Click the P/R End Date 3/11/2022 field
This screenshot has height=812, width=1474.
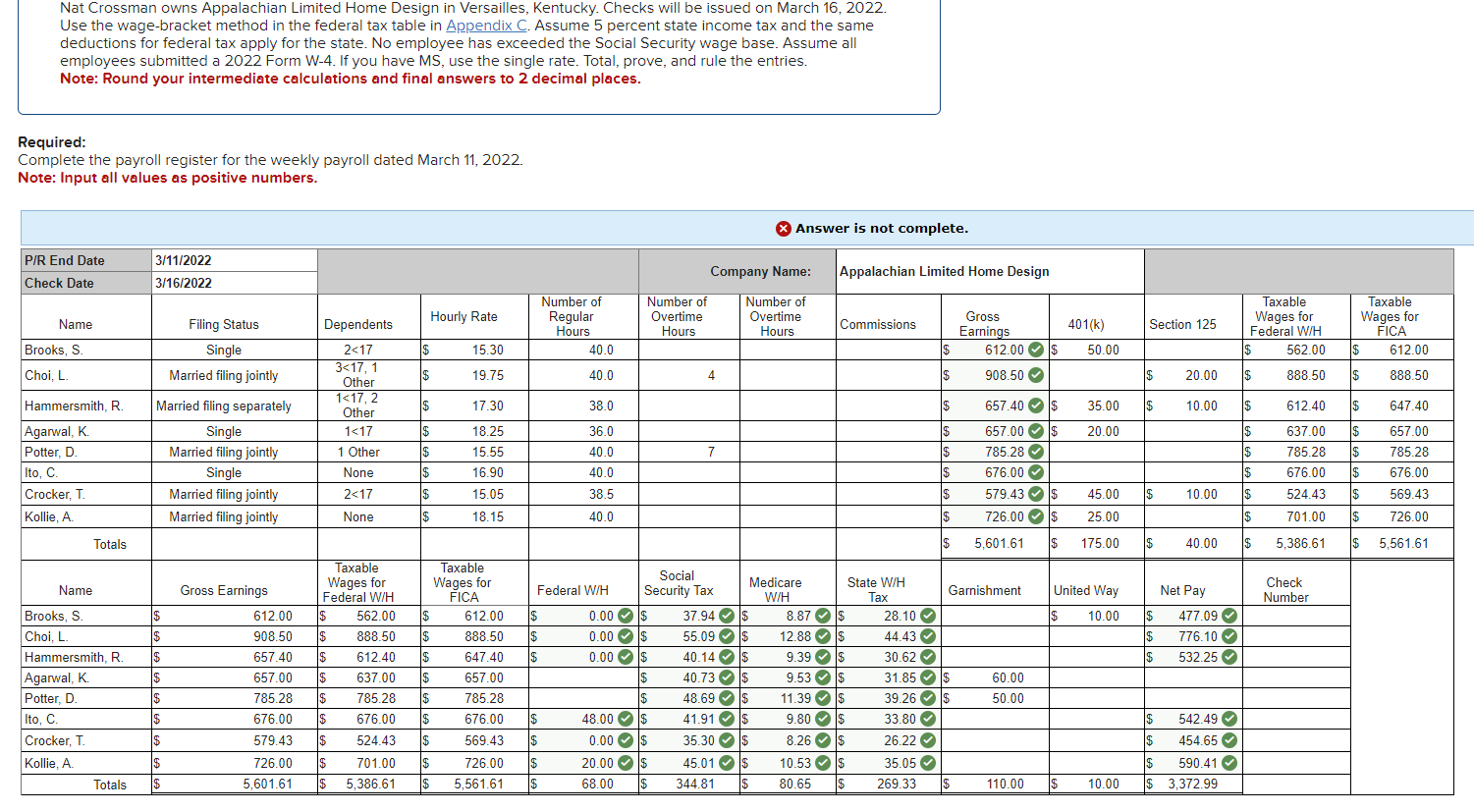click(x=234, y=260)
